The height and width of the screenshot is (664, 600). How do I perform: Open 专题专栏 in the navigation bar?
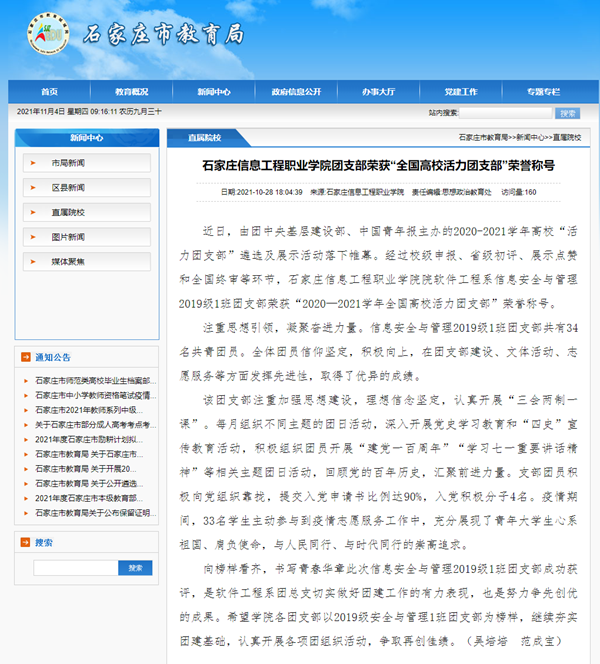tap(545, 91)
